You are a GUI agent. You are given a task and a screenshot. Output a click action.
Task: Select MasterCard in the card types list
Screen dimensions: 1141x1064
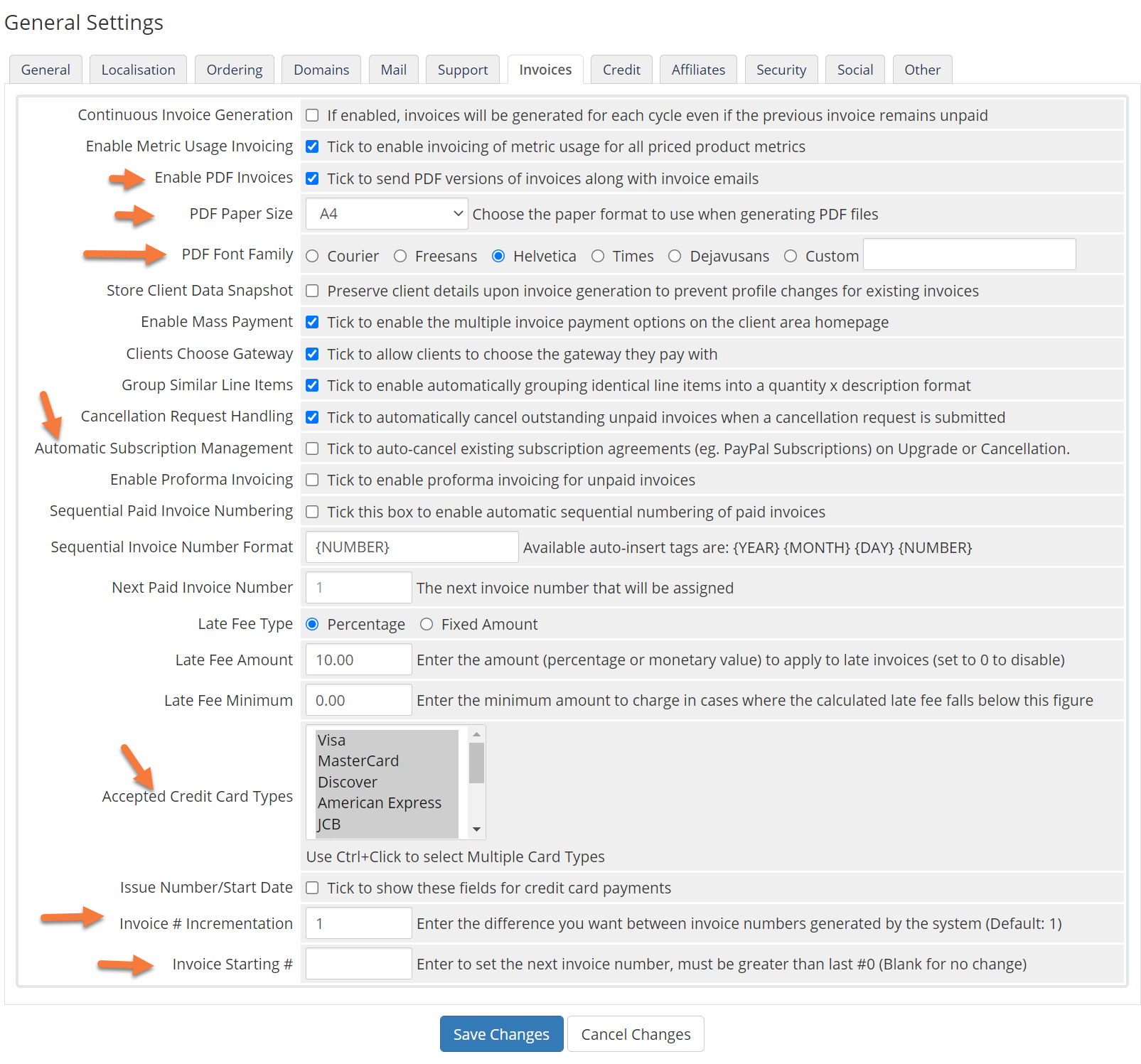click(x=358, y=761)
